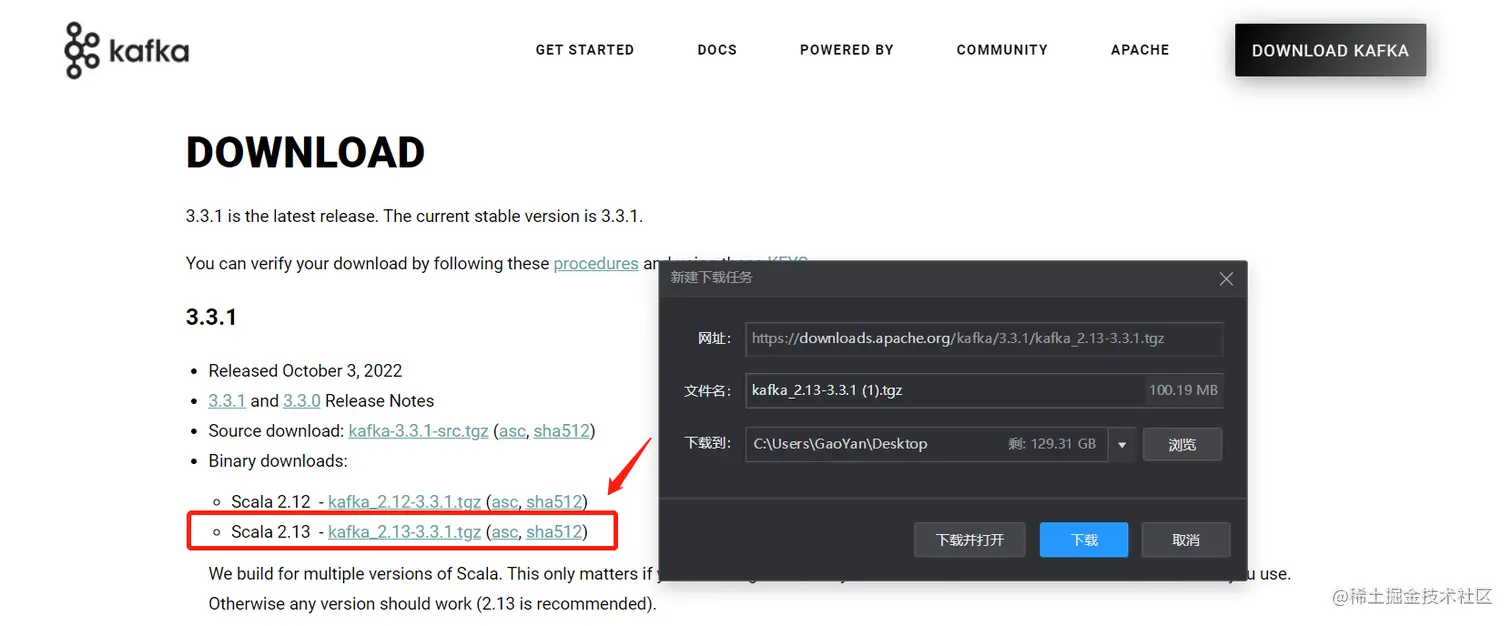Open the 3.3.1 release notes link
Image resolution: width=1512 pixels, height=626 pixels.
227,401
